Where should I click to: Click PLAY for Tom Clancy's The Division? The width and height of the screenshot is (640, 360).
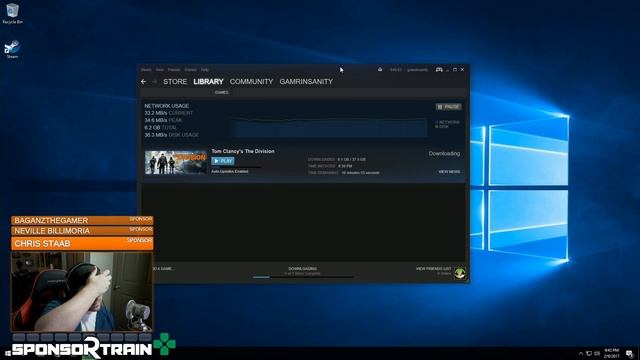[x=223, y=161]
